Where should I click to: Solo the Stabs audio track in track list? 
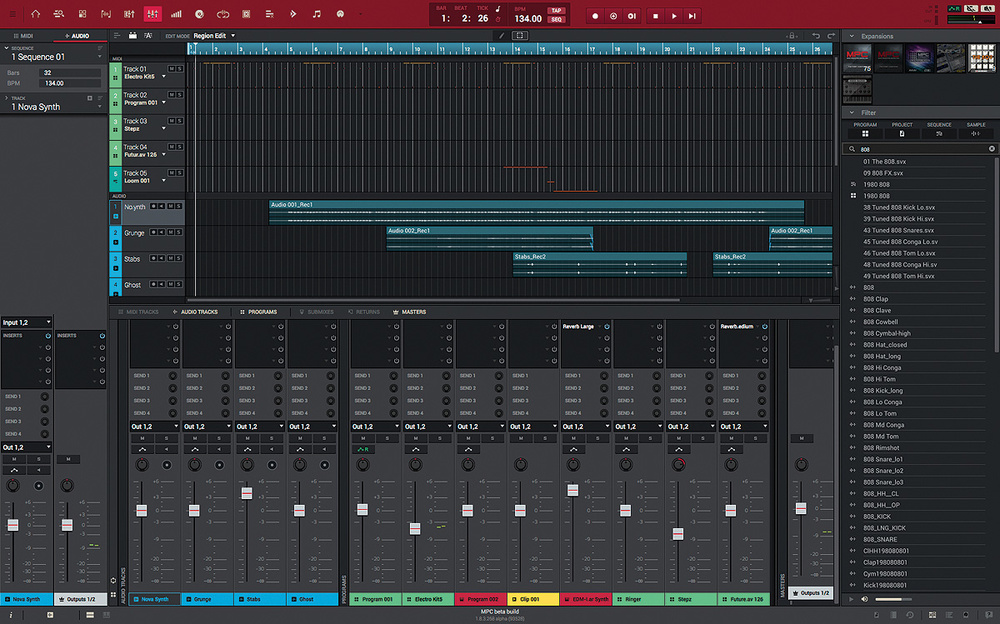(x=179, y=258)
